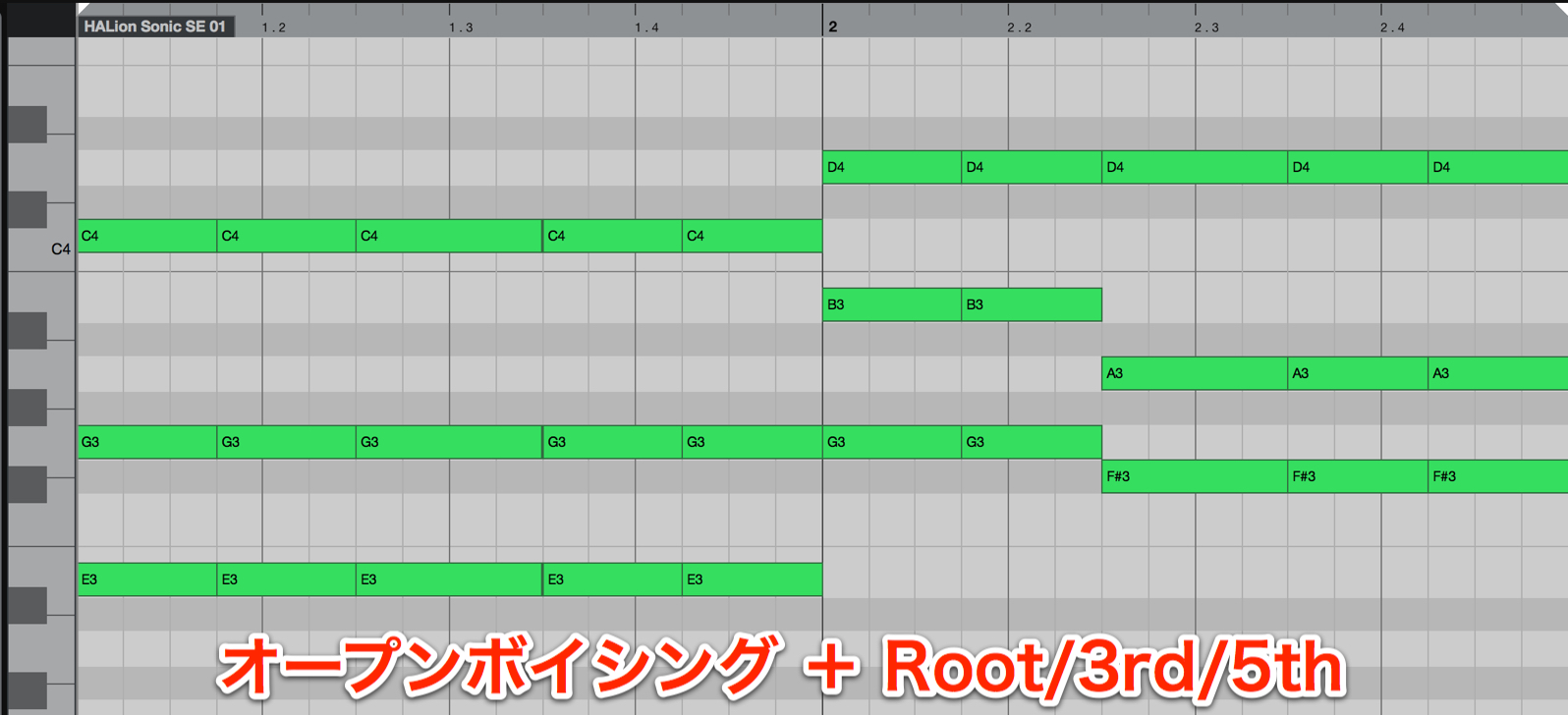Select the first C4 note in bar 1
The image size is (1568, 715).
(x=147, y=236)
